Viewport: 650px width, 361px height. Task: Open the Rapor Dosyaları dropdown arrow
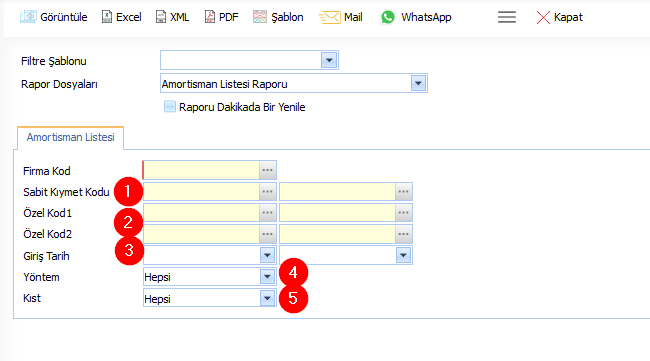(418, 83)
